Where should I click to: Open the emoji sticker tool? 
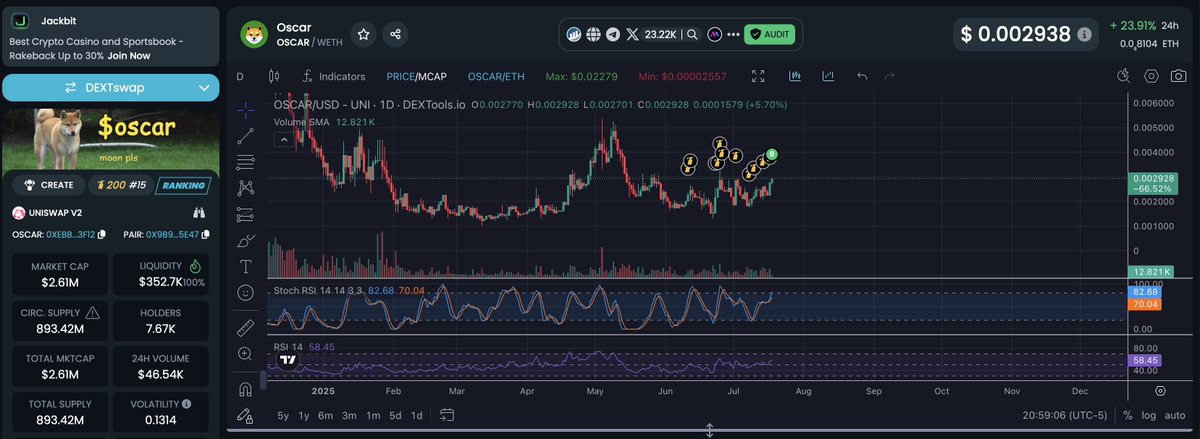pyautogui.click(x=245, y=293)
